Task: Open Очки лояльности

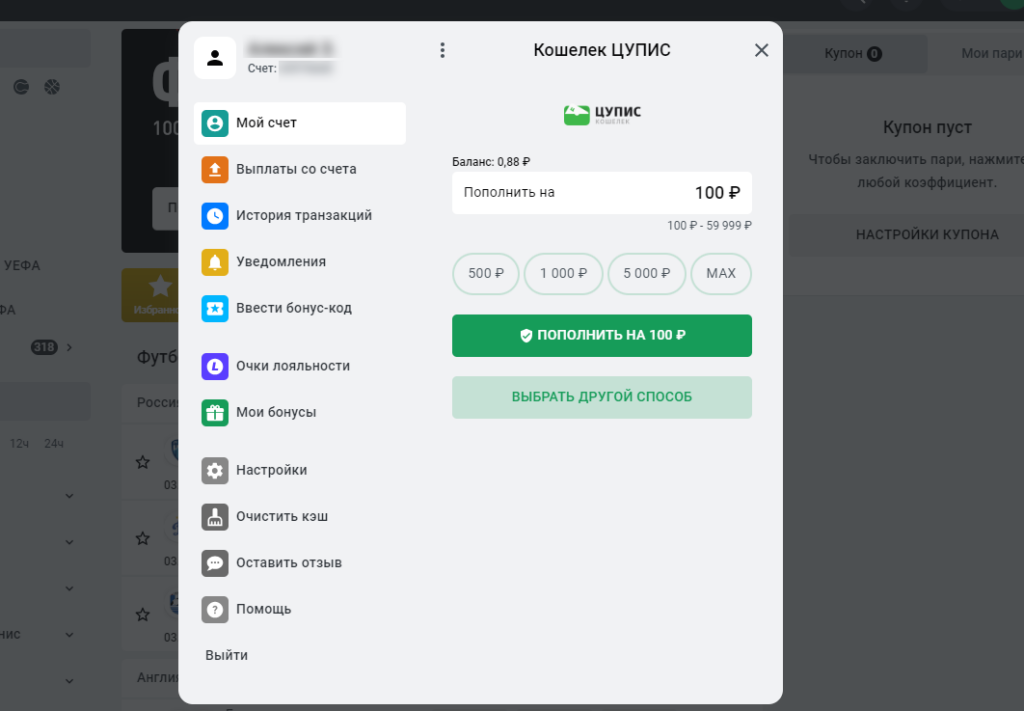Action: pyautogui.click(x=300, y=367)
